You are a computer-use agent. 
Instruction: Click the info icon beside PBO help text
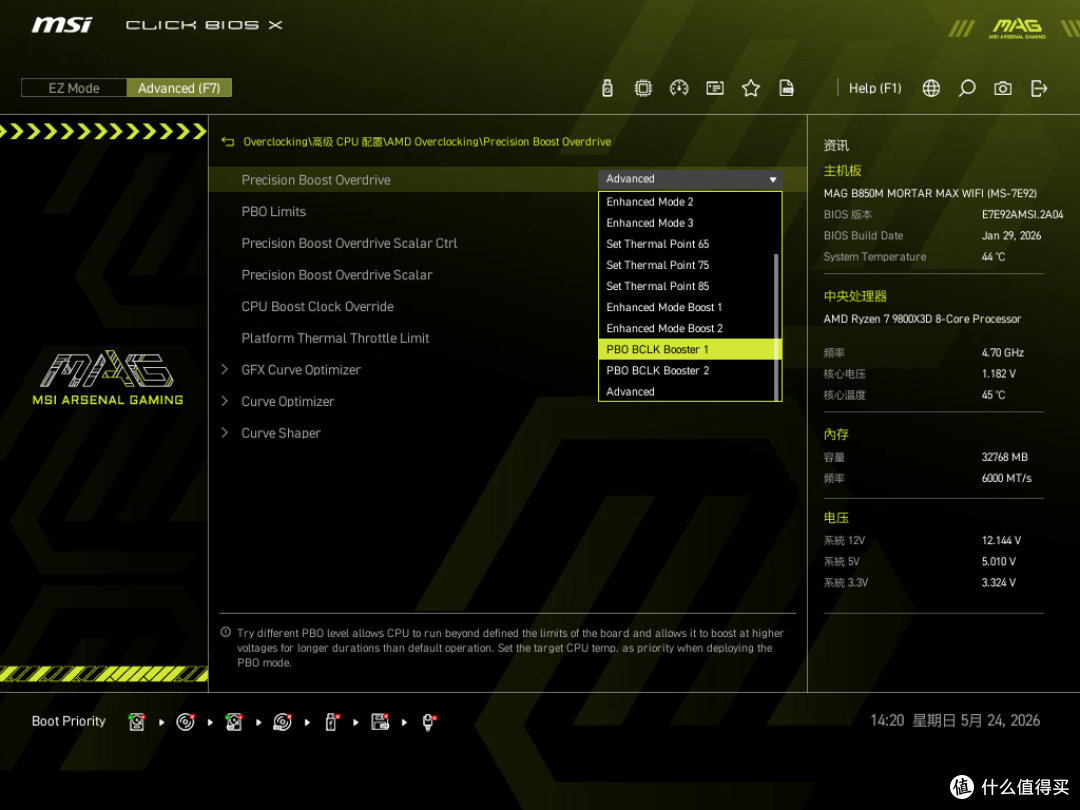coord(225,632)
